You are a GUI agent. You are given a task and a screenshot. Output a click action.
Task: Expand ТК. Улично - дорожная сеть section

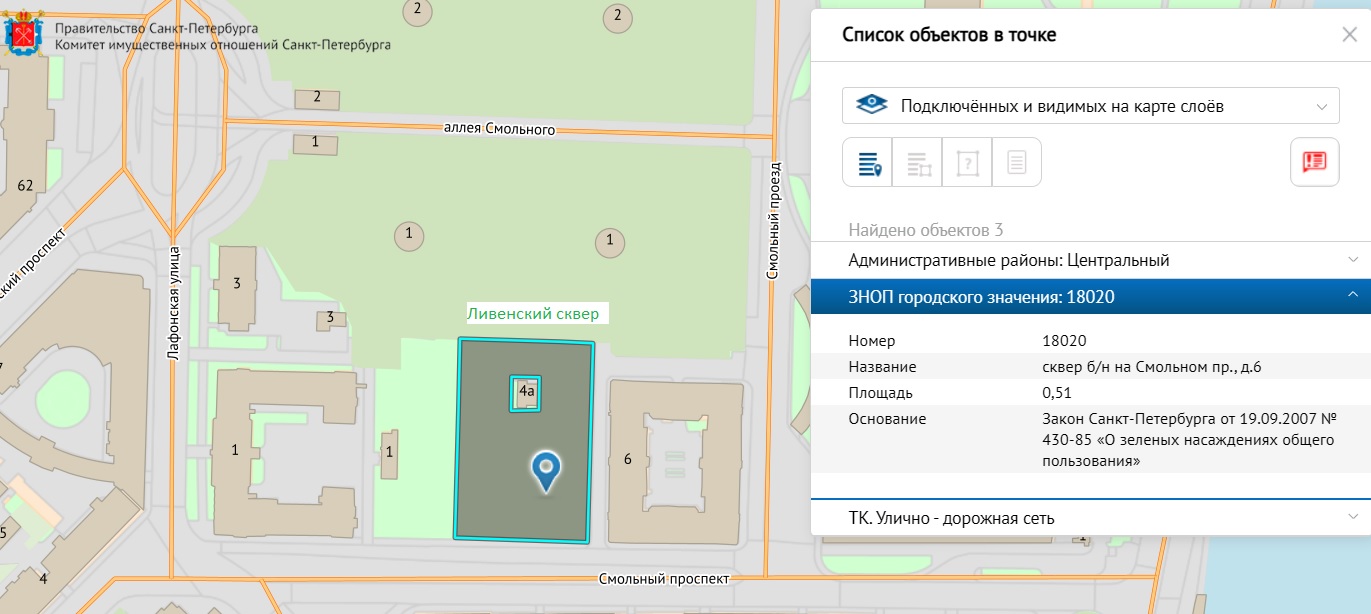(x=1090, y=518)
